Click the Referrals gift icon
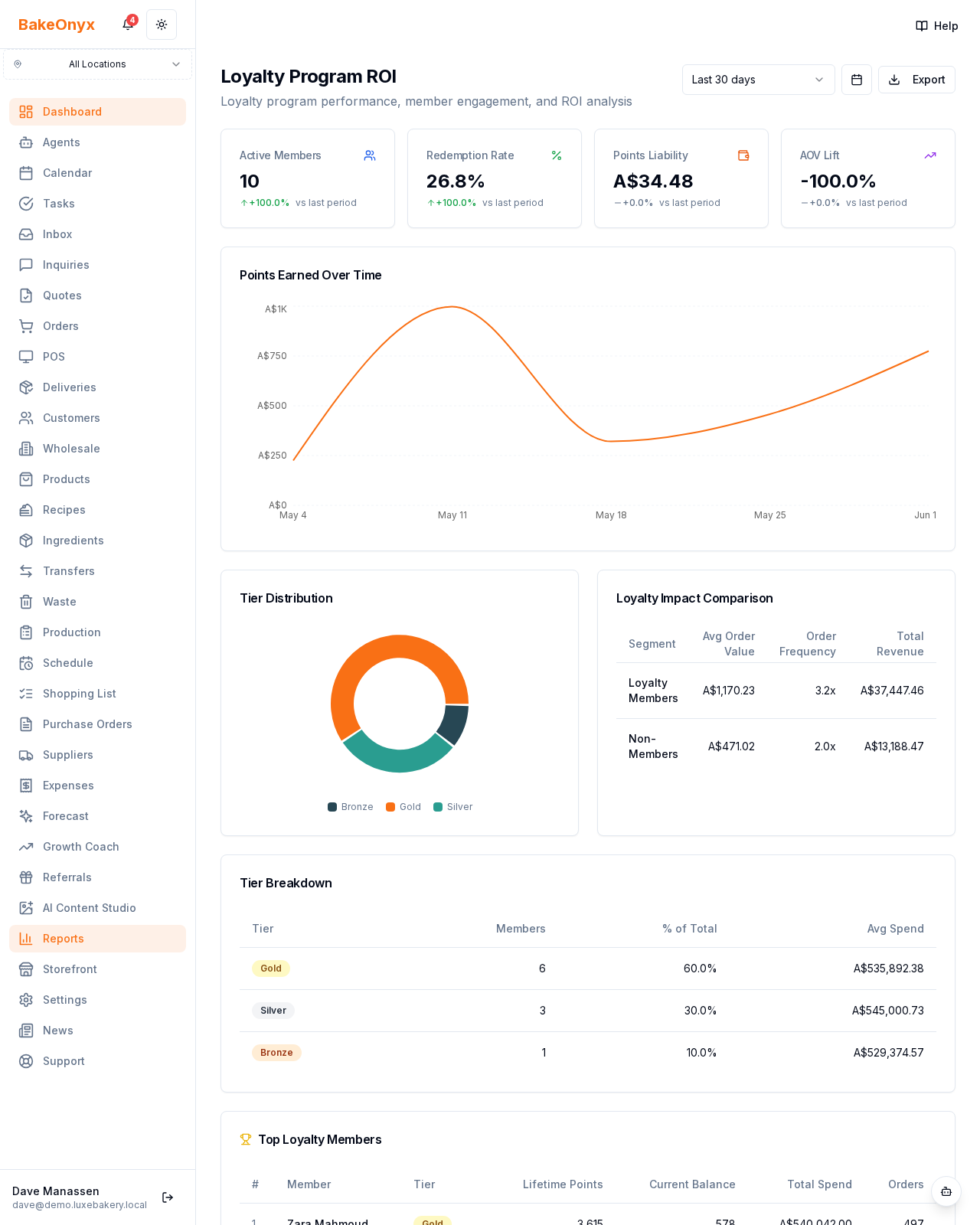 point(26,877)
